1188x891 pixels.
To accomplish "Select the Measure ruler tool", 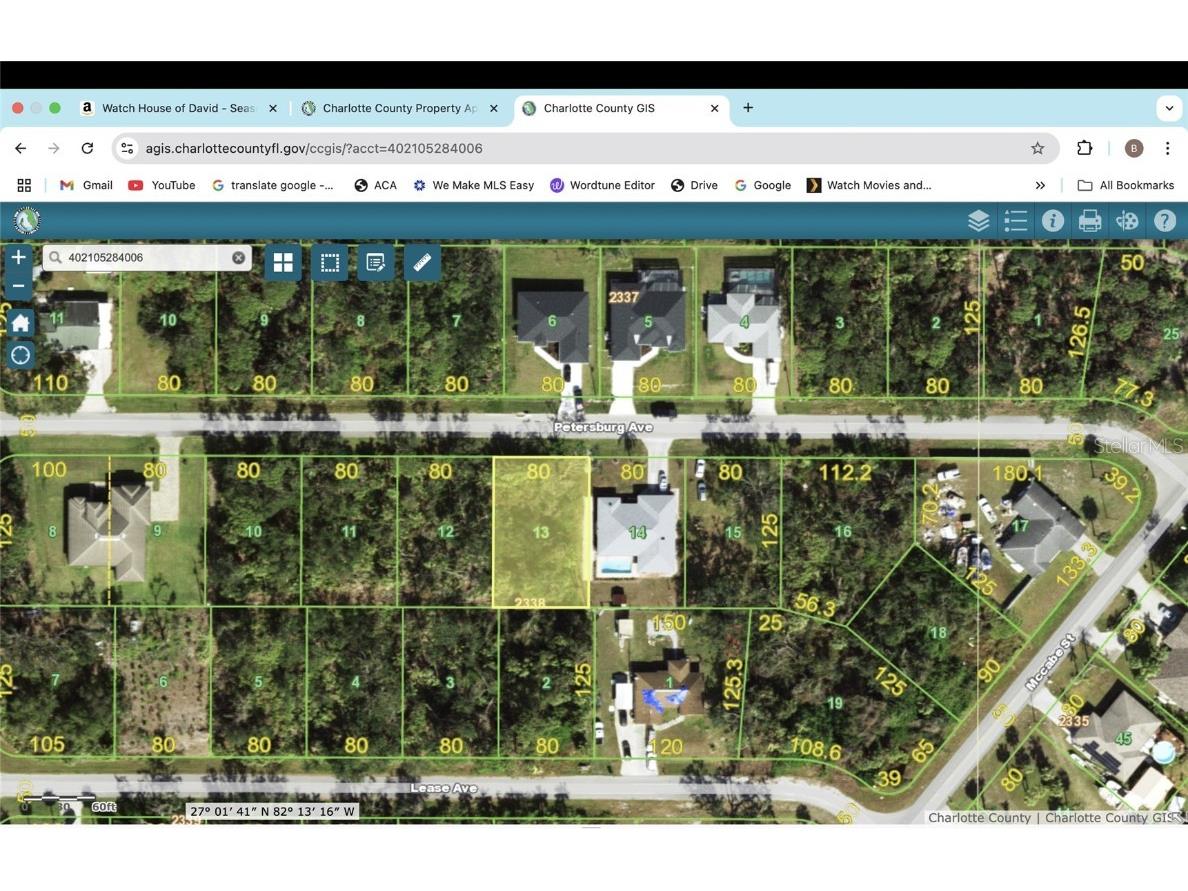I will click(x=422, y=262).
